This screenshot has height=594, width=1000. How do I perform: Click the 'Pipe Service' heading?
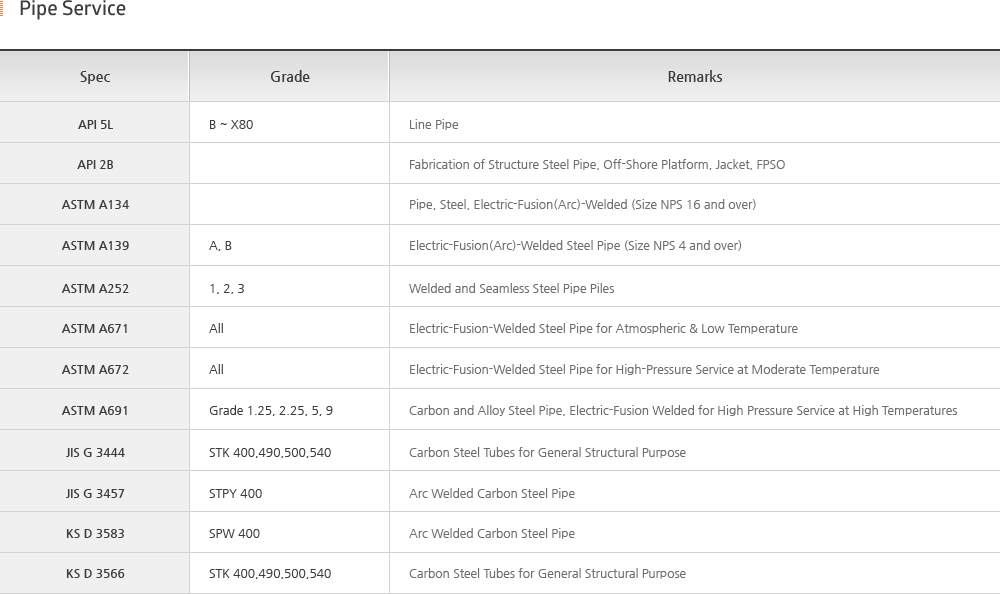tap(72, 10)
